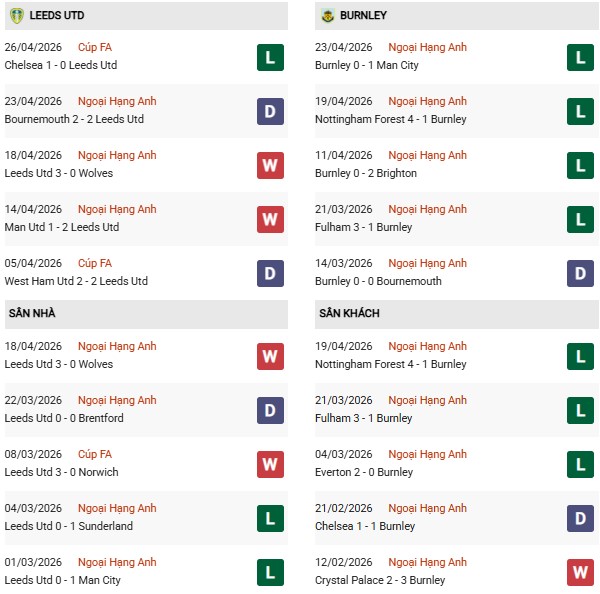Click the Burnley team header title
The image size is (600, 594).
pos(364,16)
